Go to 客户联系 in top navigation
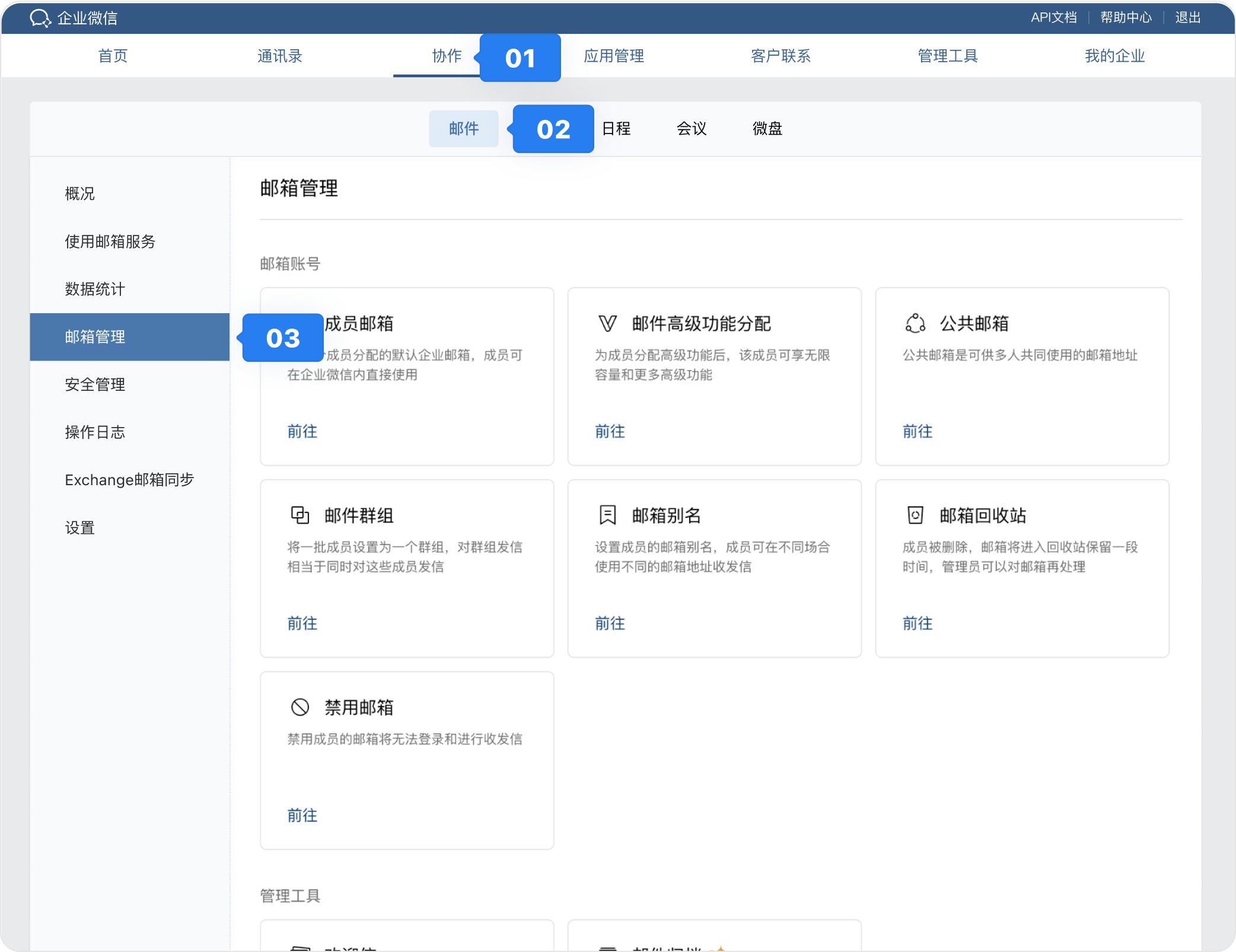Image resolution: width=1236 pixels, height=952 pixels. coord(781,56)
